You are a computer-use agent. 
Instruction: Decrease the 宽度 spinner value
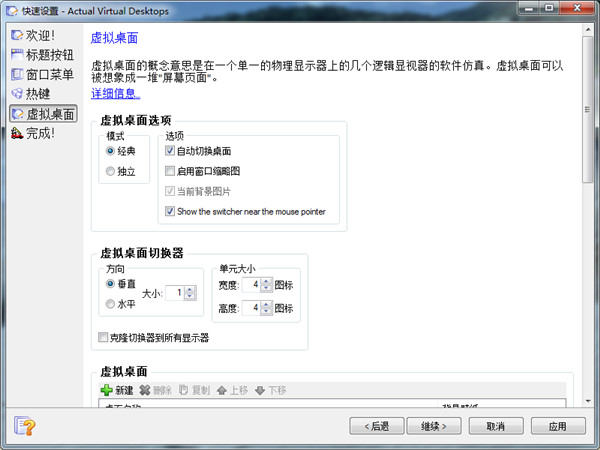coord(264,289)
